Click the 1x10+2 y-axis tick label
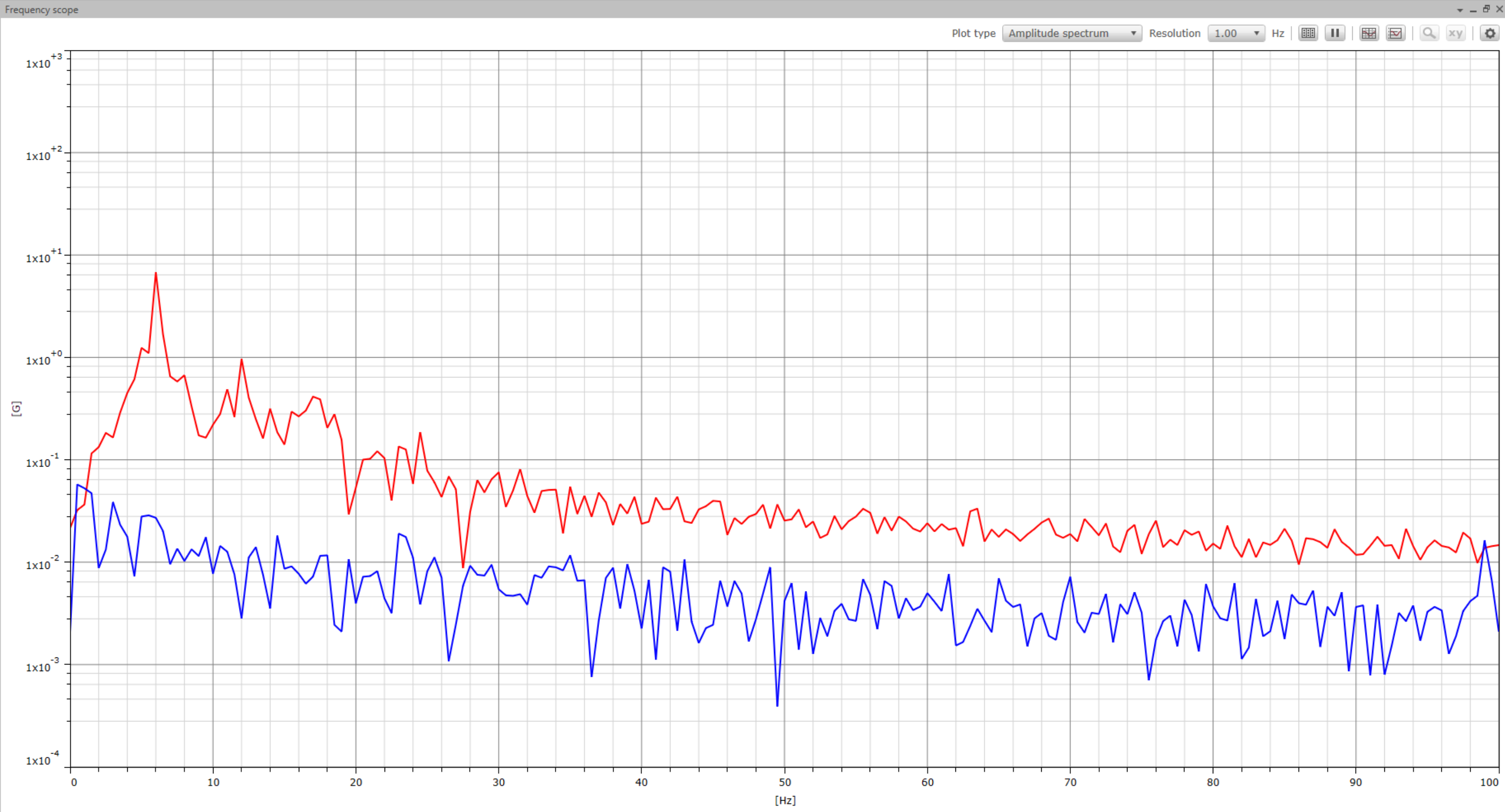Screen dimensions: 1505x812 click(x=43, y=155)
